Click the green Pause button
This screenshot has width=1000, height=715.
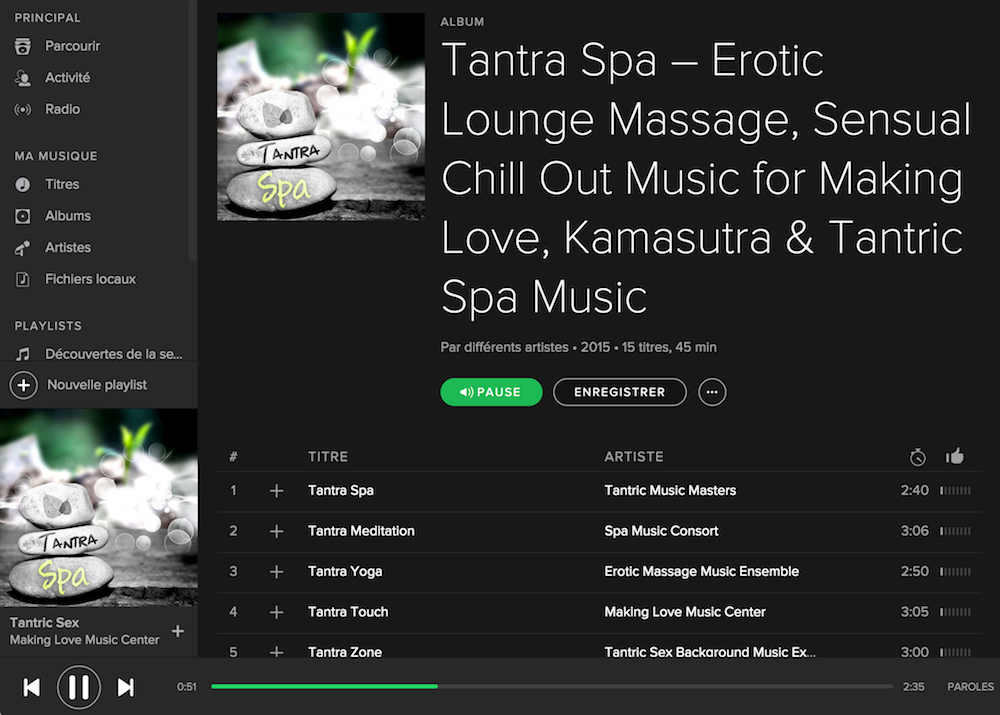(x=491, y=392)
